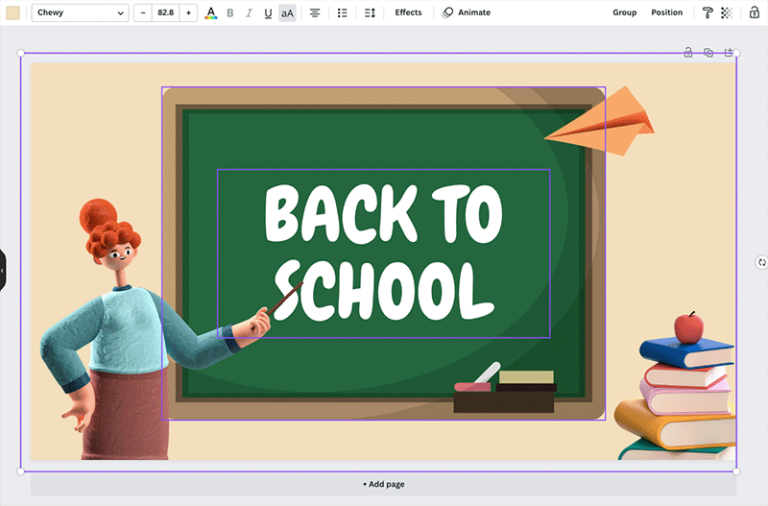The width and height of the screenshot is (768, 506).
Task: Click the toolbar lock icon
Action: pyautogui.click(x=754, y=13)
